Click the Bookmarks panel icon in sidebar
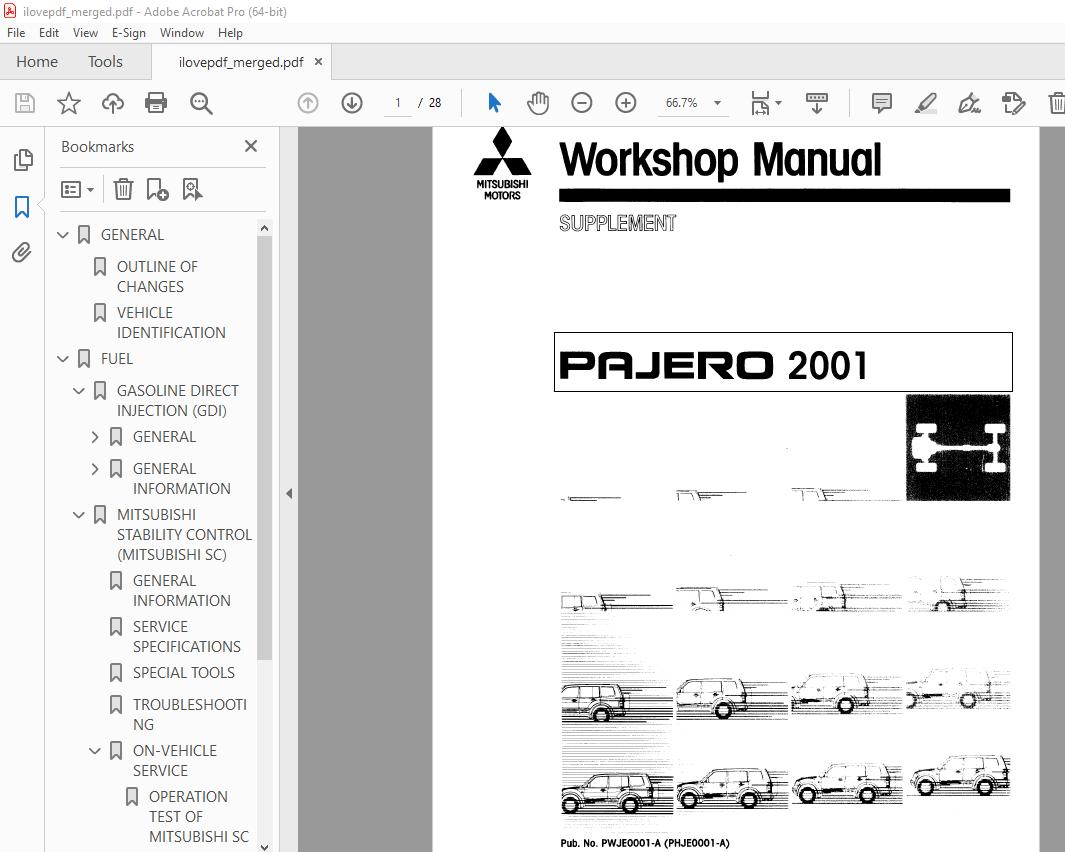1065x852 pixels. point(22,207)
